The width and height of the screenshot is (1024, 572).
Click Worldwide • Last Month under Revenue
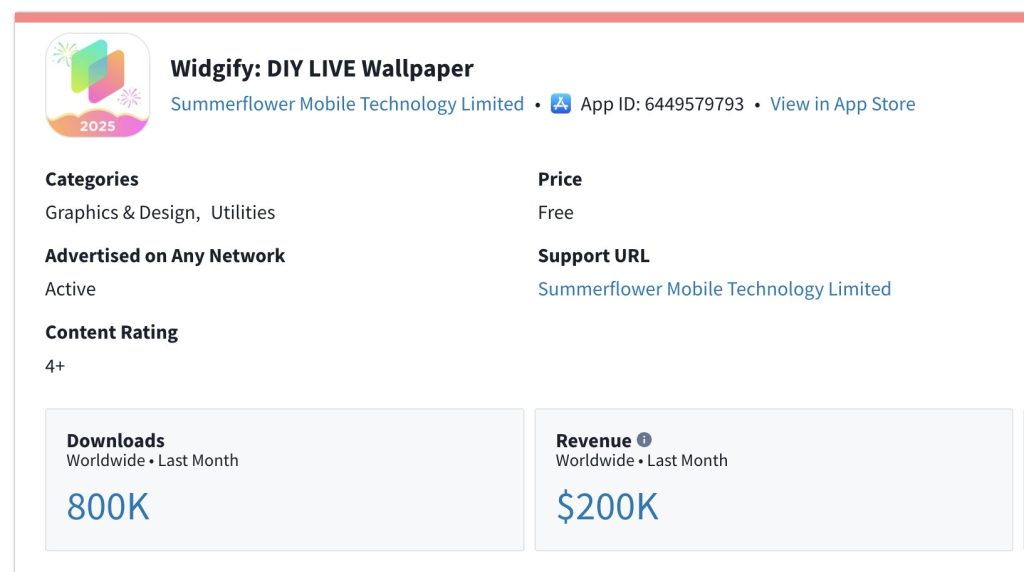641,461
